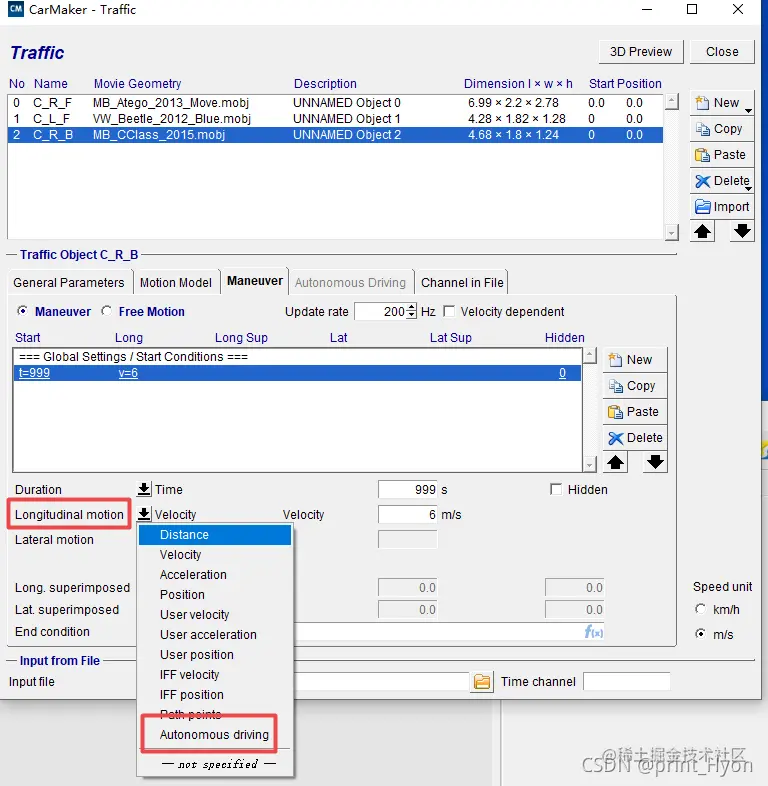Step Update rate value up or down
This screenshot has height=786, width=768.
tap(412, 311)
